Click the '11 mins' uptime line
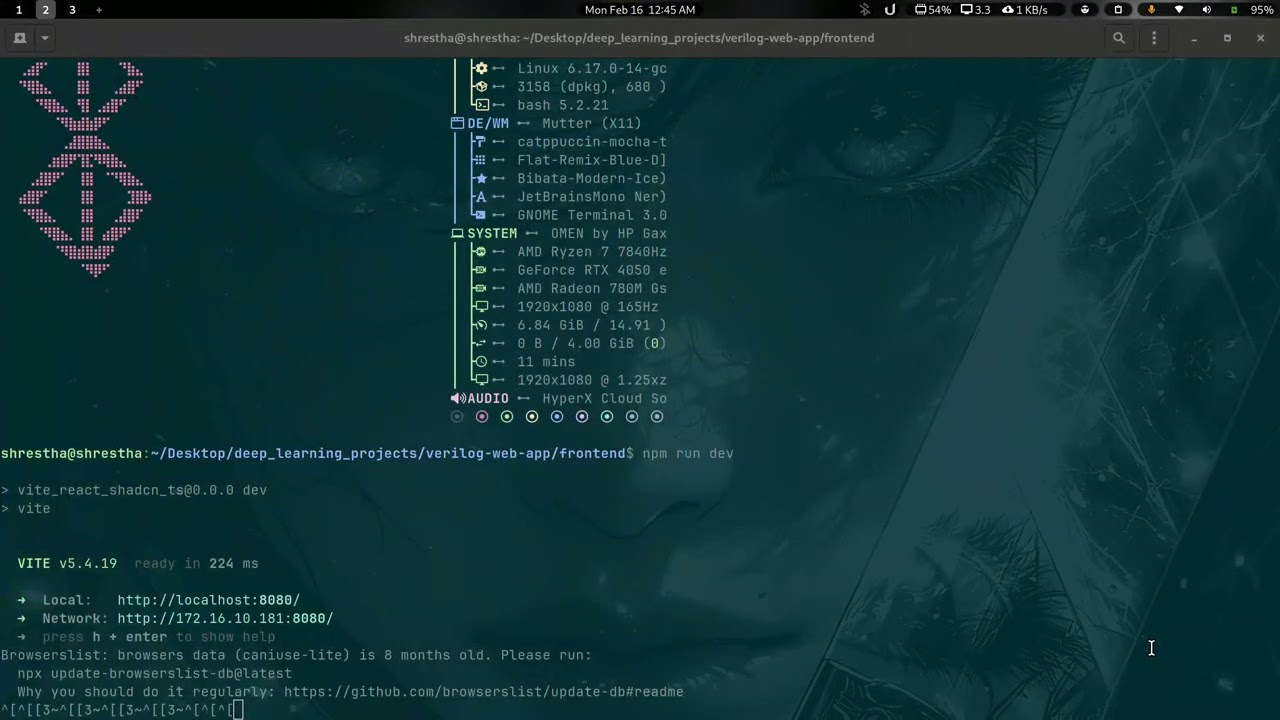Viewport: 1280px width, 720px height. [546, 362]
